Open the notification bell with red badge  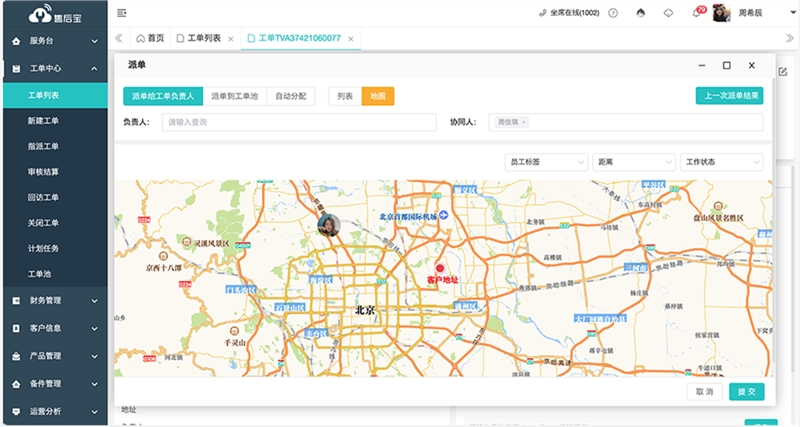(x=697, y=13)
